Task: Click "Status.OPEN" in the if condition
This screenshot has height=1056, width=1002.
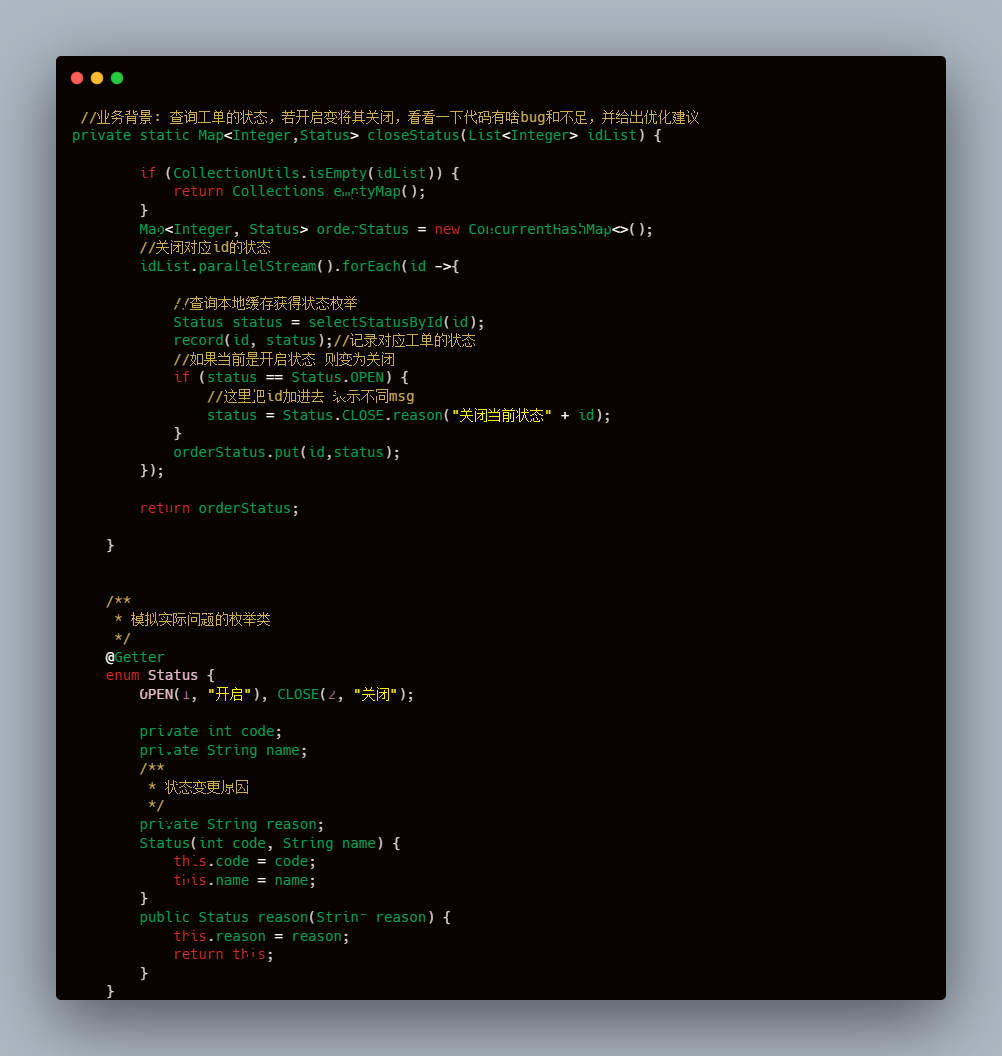Action: 337,377
